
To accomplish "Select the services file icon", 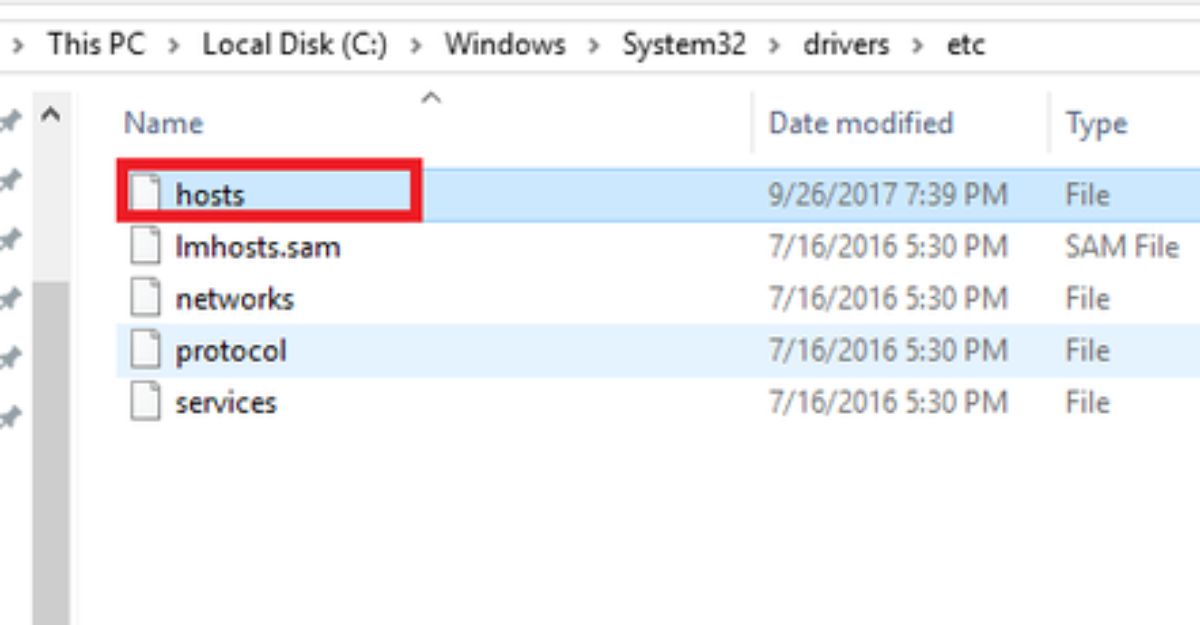I will coord(146,402).
